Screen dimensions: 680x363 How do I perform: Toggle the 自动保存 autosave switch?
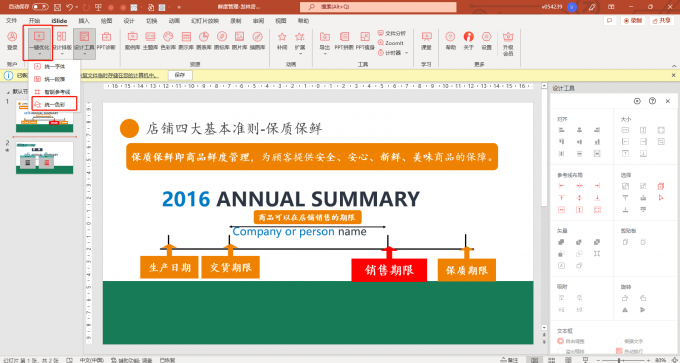click(40, 7)
